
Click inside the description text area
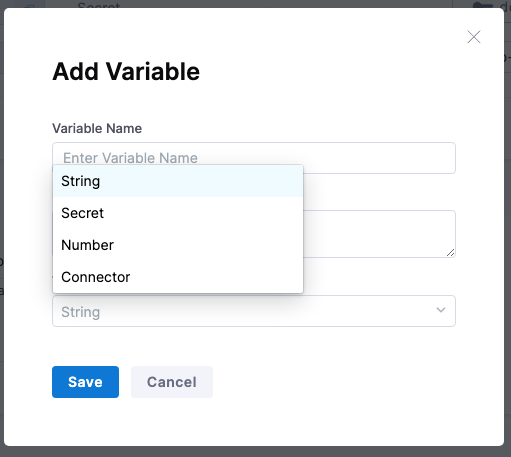click(379, 234)
